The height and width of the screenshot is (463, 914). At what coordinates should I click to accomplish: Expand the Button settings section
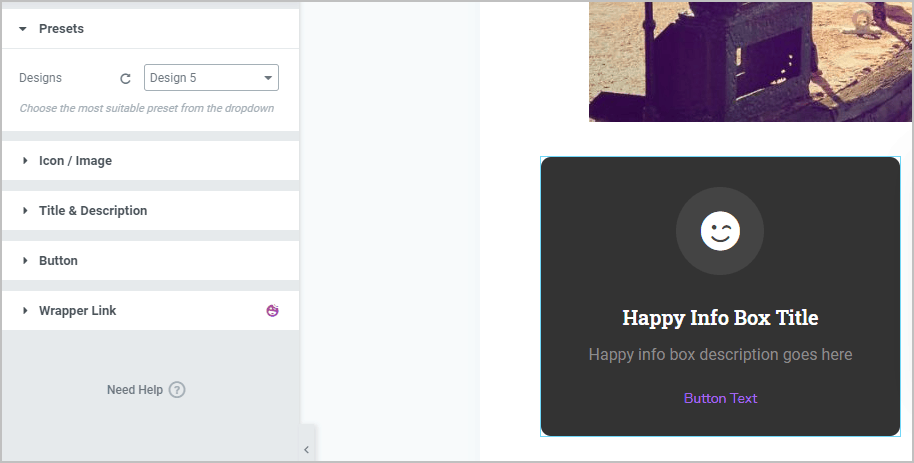click(58, 261)
